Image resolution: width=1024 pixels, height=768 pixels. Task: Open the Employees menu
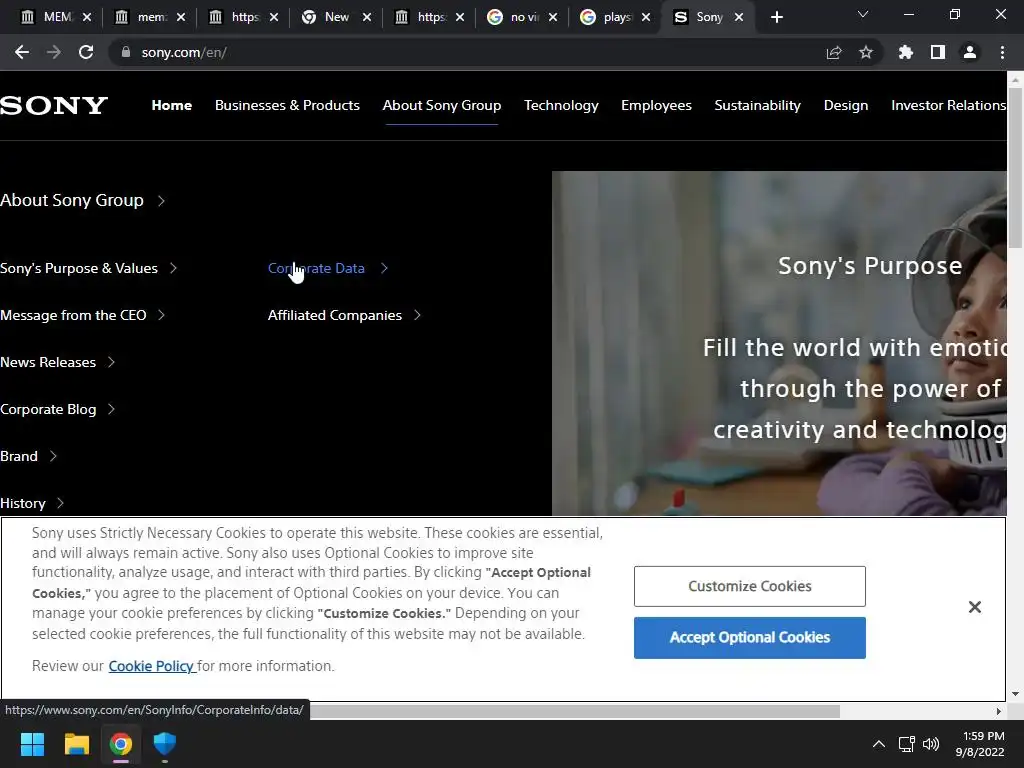[x=656, y=105]
